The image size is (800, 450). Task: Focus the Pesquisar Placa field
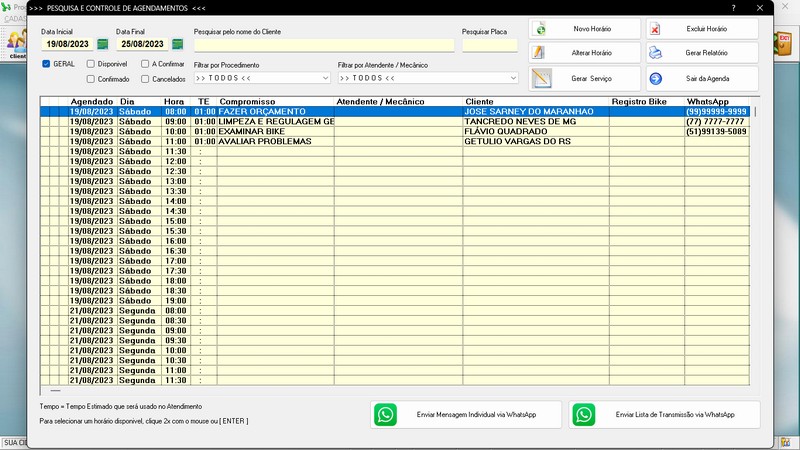[490, 45]
